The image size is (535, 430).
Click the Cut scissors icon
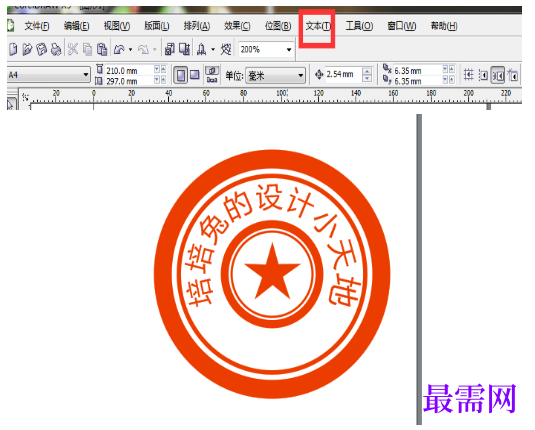point(73,49)
